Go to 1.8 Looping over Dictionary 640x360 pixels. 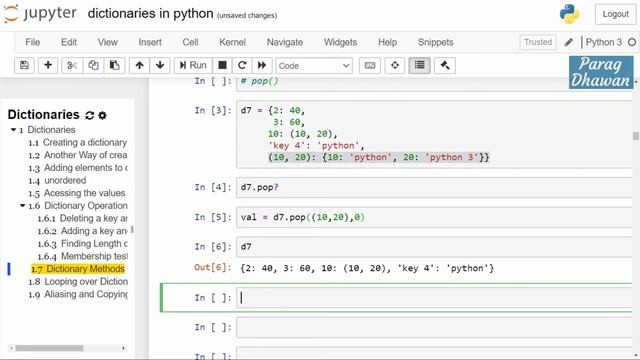tap(78, 282)
